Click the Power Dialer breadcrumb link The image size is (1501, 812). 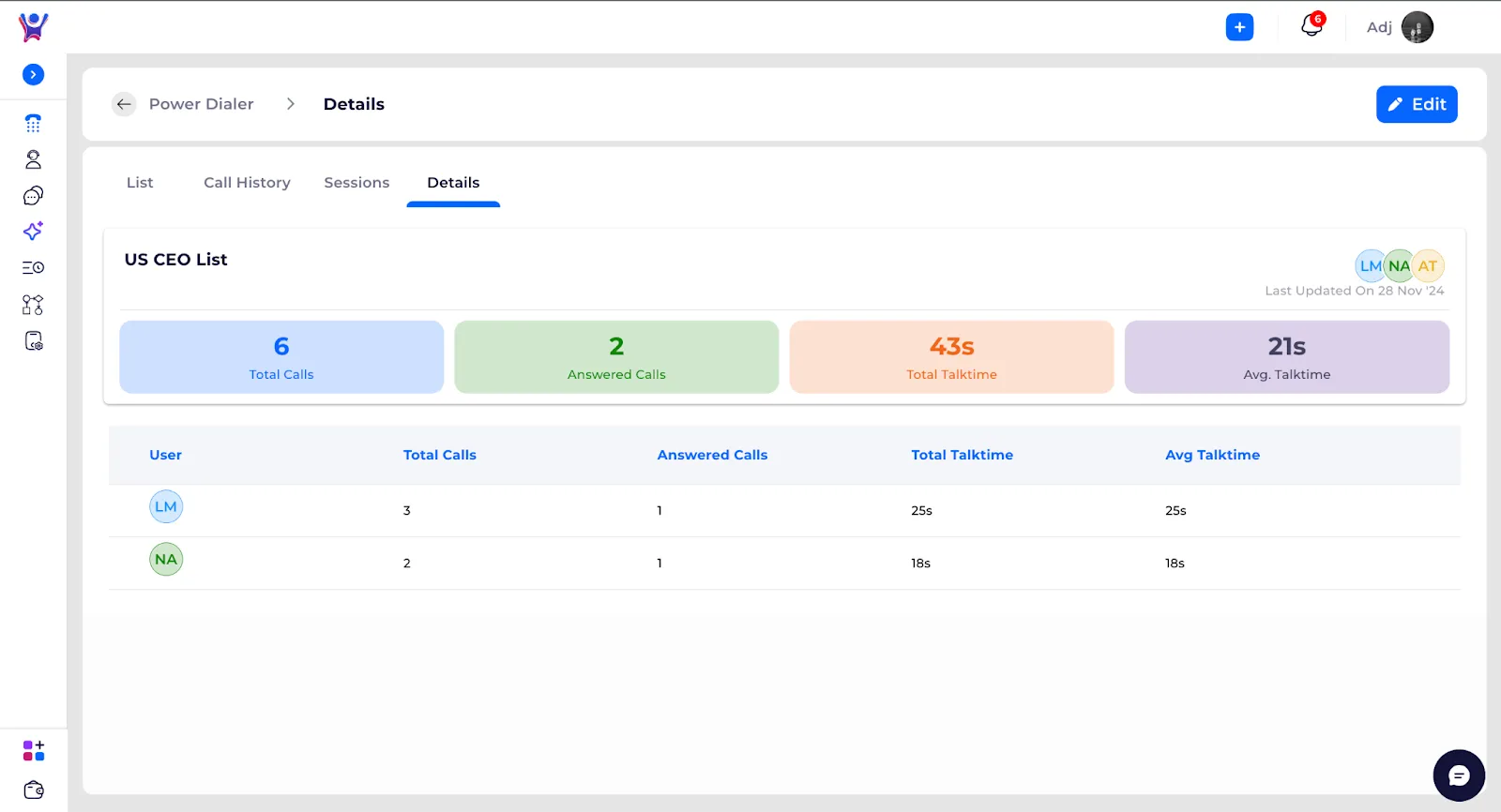click(201, 104)
